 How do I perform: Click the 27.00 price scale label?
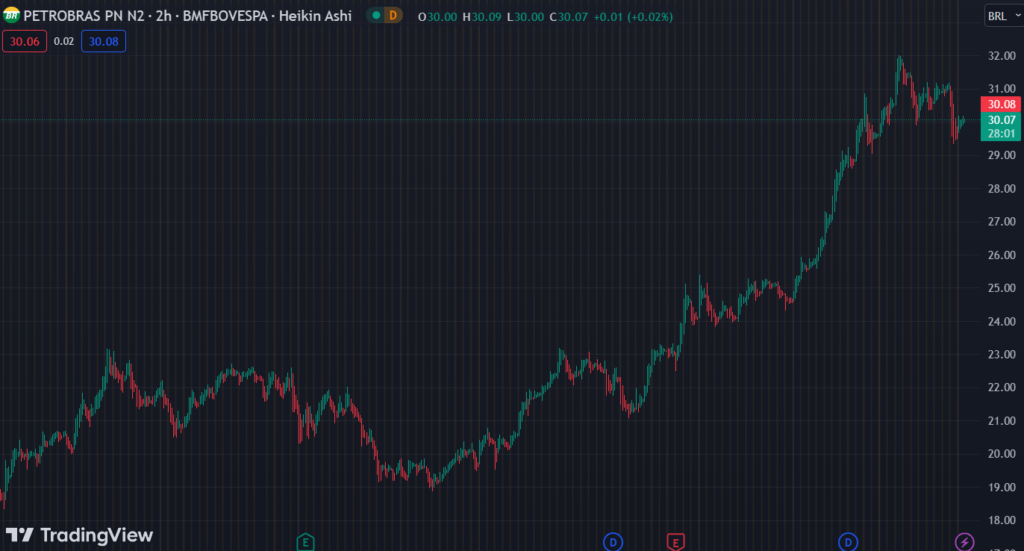pos(1002,222)
